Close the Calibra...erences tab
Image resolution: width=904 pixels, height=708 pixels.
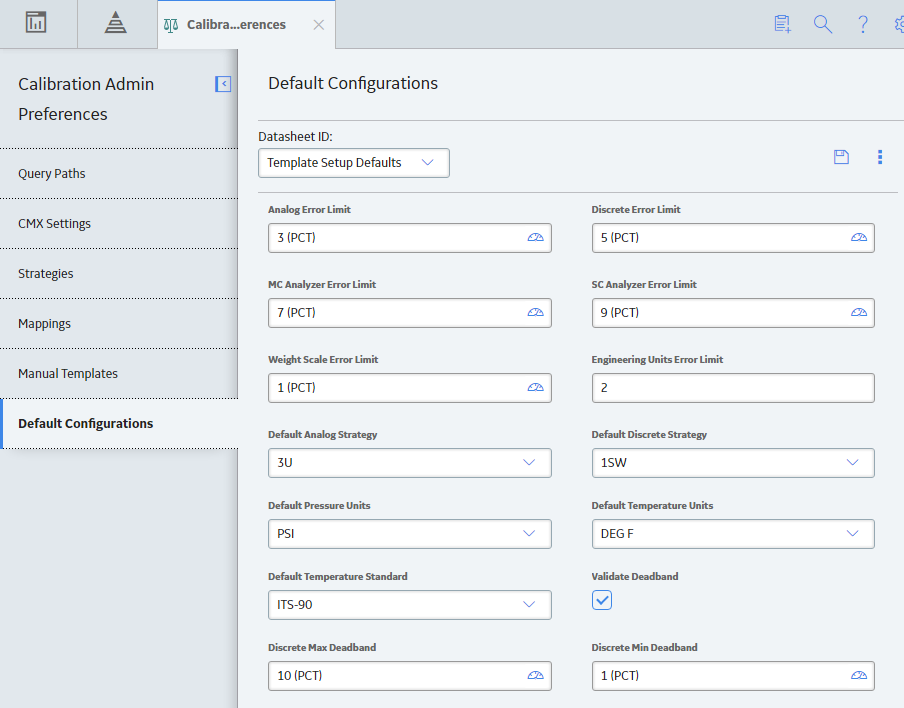319,25
